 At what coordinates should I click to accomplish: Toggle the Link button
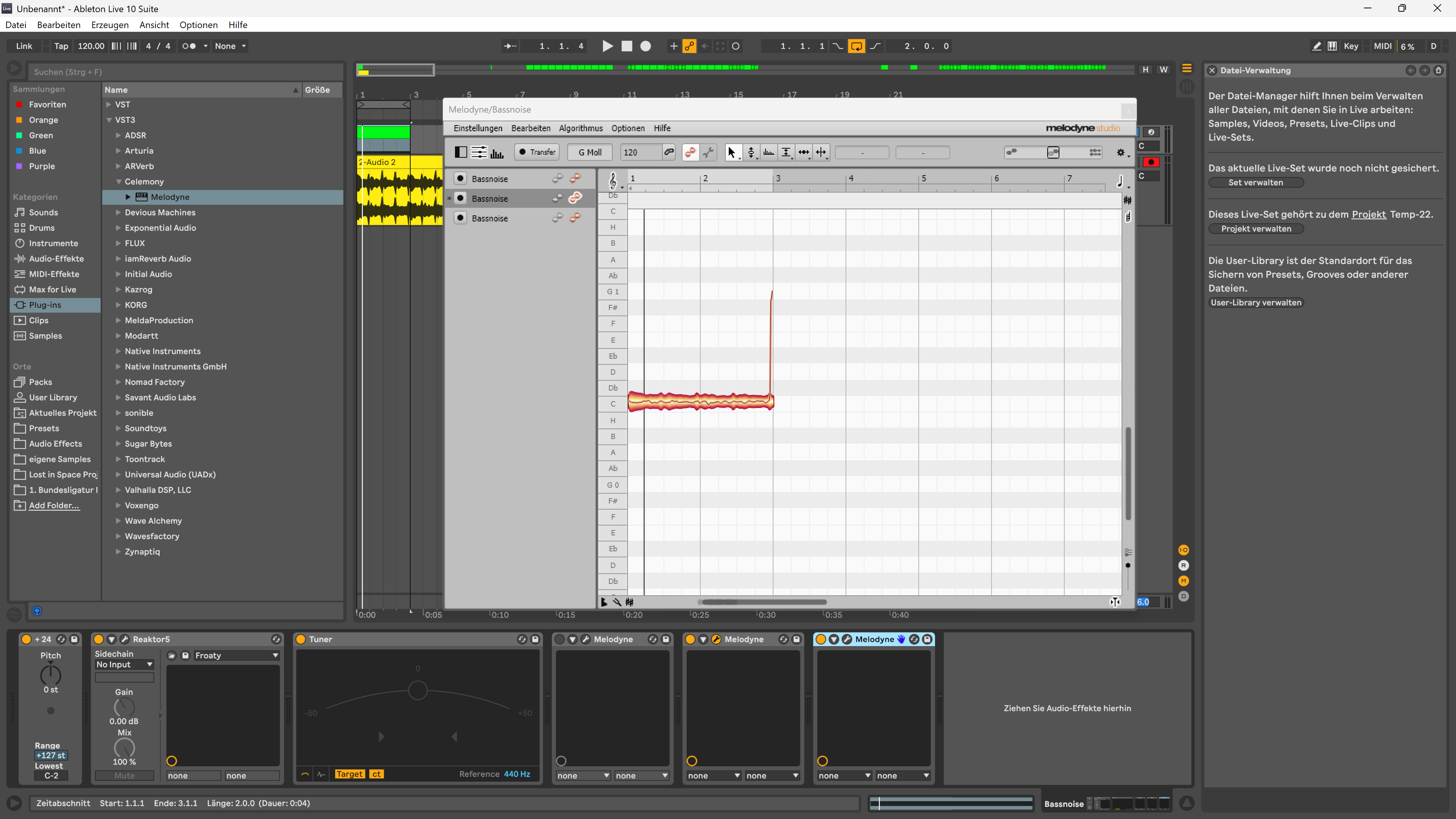pos(24,46)
